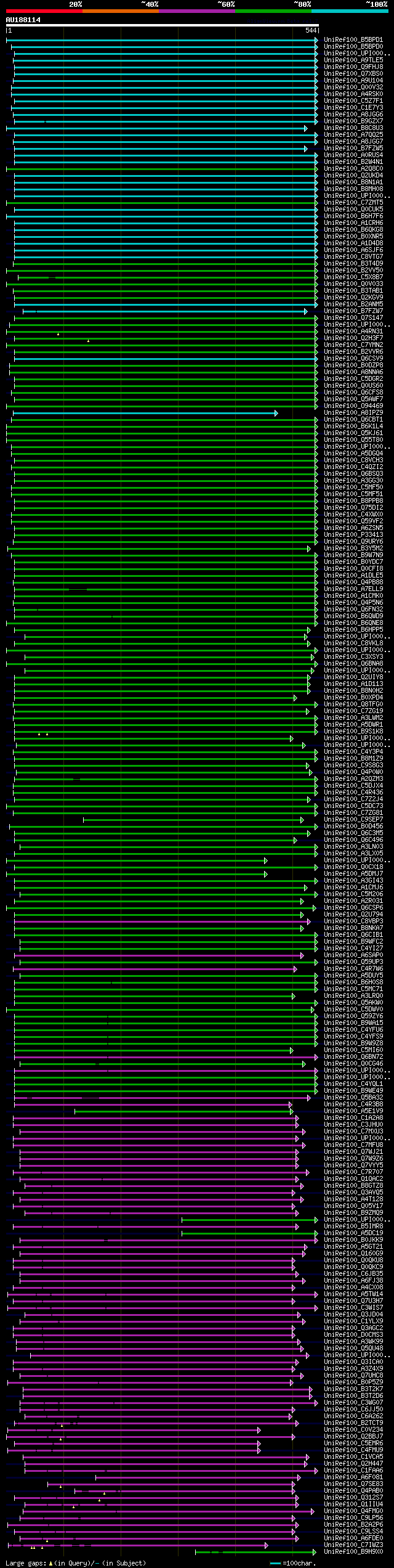Select the UniRef100_C0V234 label
Image resolution: width=394 pixels, height=1568 pixels.
point(353,1430)
